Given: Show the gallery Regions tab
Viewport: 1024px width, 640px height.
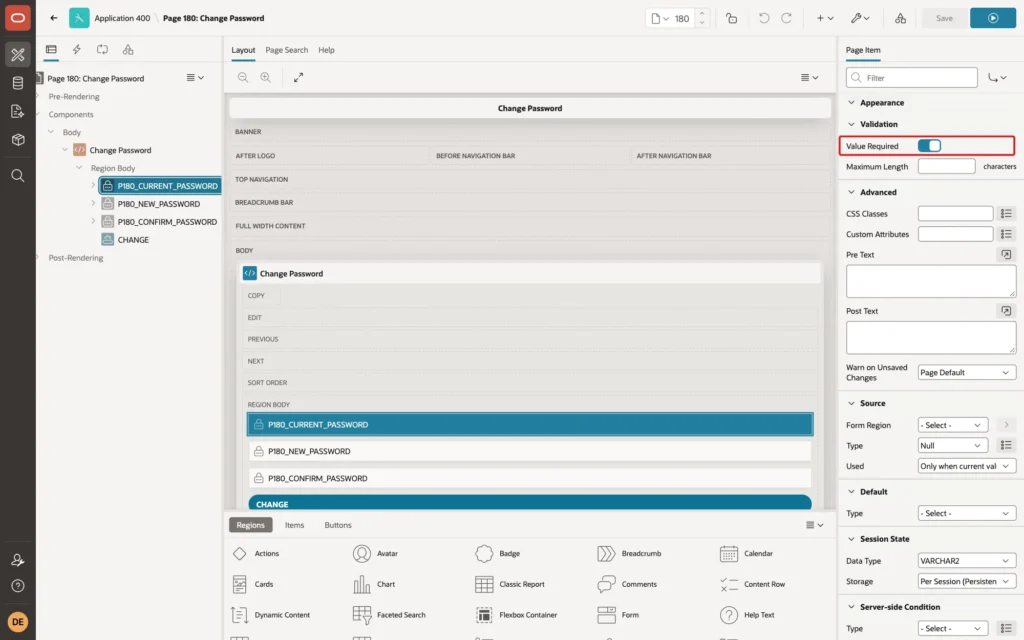Looking at the screenshot, I should (x=250, y=525).
